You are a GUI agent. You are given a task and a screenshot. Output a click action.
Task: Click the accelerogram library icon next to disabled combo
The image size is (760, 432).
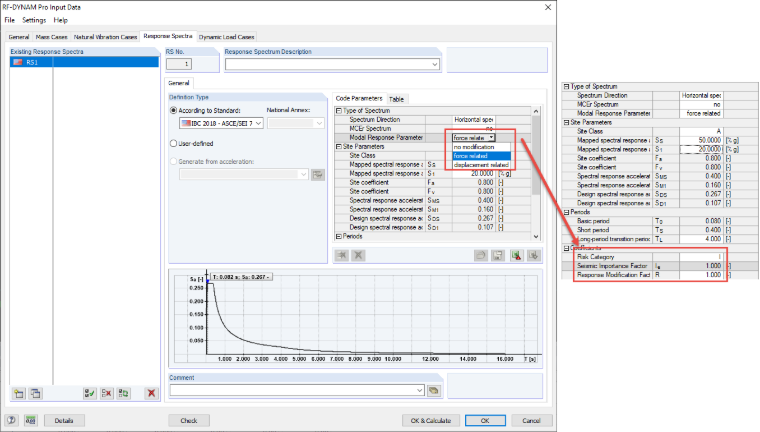point(318,175)
